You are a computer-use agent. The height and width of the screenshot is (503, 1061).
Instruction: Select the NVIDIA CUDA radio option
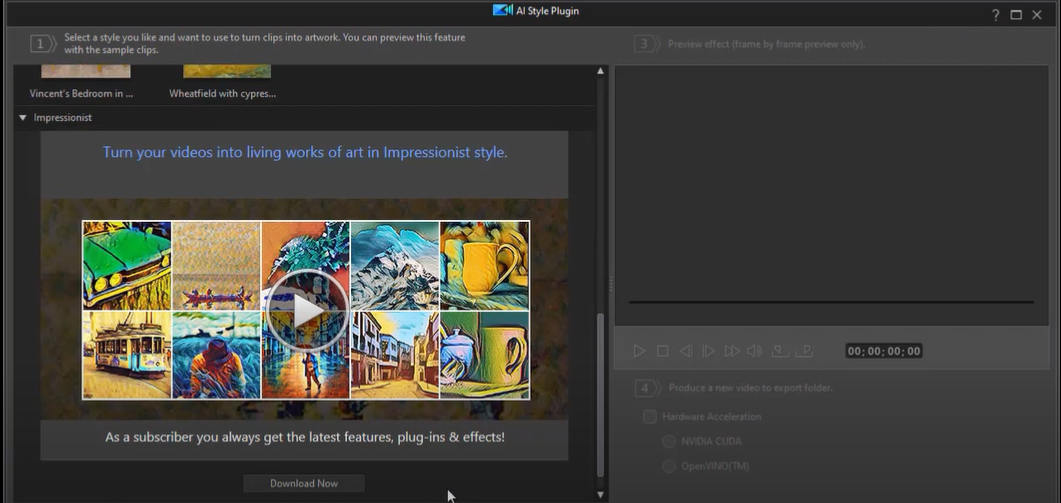click(669, 441)
